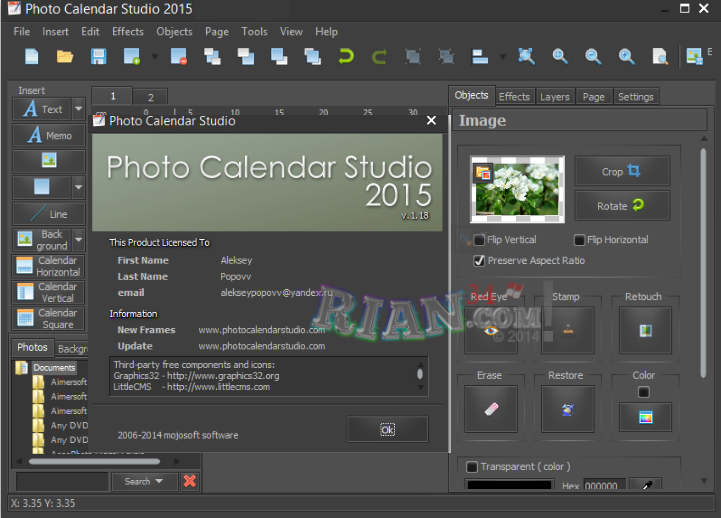Click the Undo green arrow icon
The width and height of the screenshot is (721, 518).
tap(346, 57)
